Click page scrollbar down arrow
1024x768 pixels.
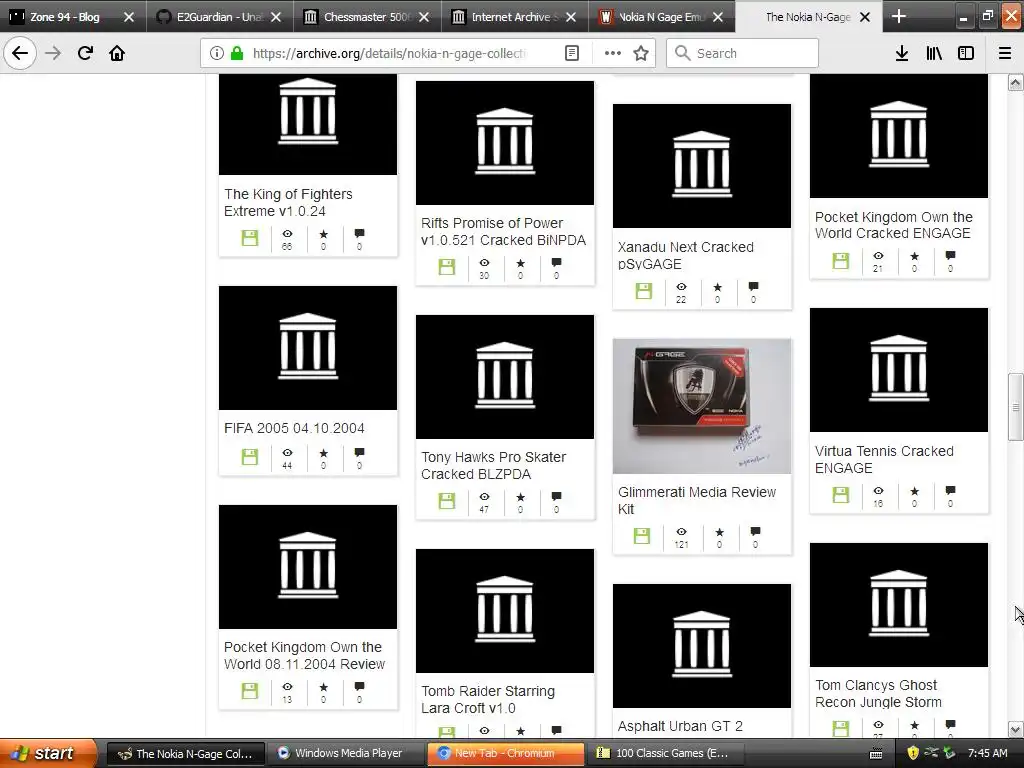point(1016,729)
